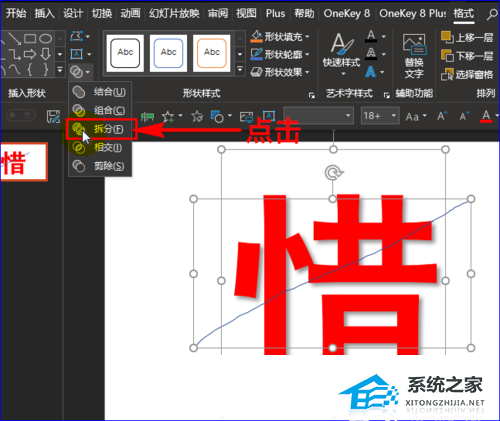Viewport: 500px width, 421px height.
Task: Apply the blue outline Abc style
Action: [168, 53]
